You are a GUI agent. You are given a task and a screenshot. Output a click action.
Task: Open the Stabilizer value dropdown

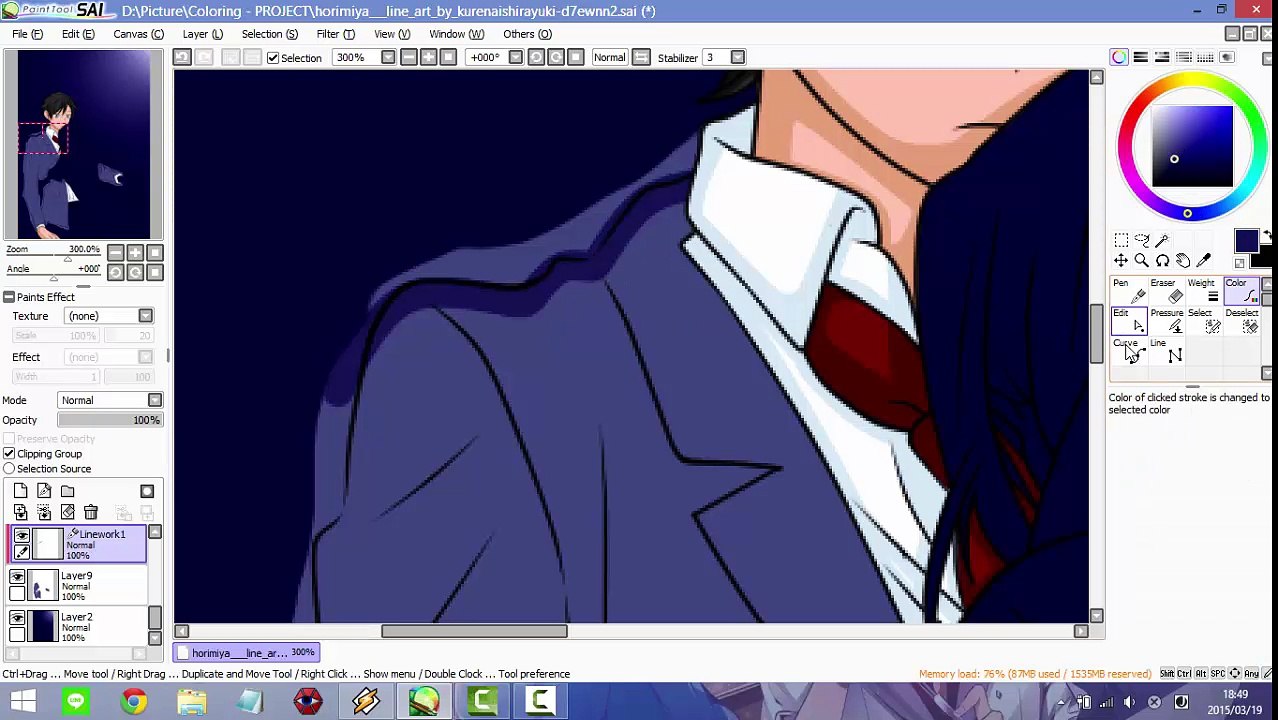[x=738, y=57]
